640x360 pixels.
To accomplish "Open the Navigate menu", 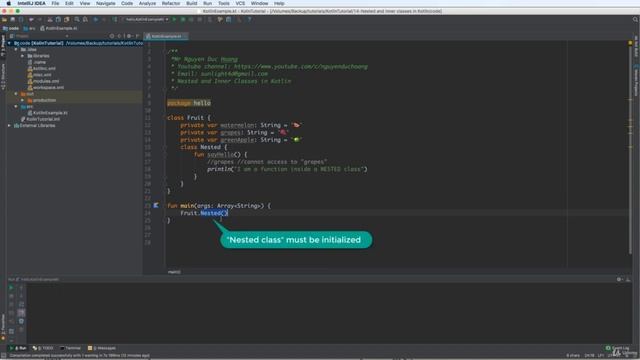I will coord(106,3).
